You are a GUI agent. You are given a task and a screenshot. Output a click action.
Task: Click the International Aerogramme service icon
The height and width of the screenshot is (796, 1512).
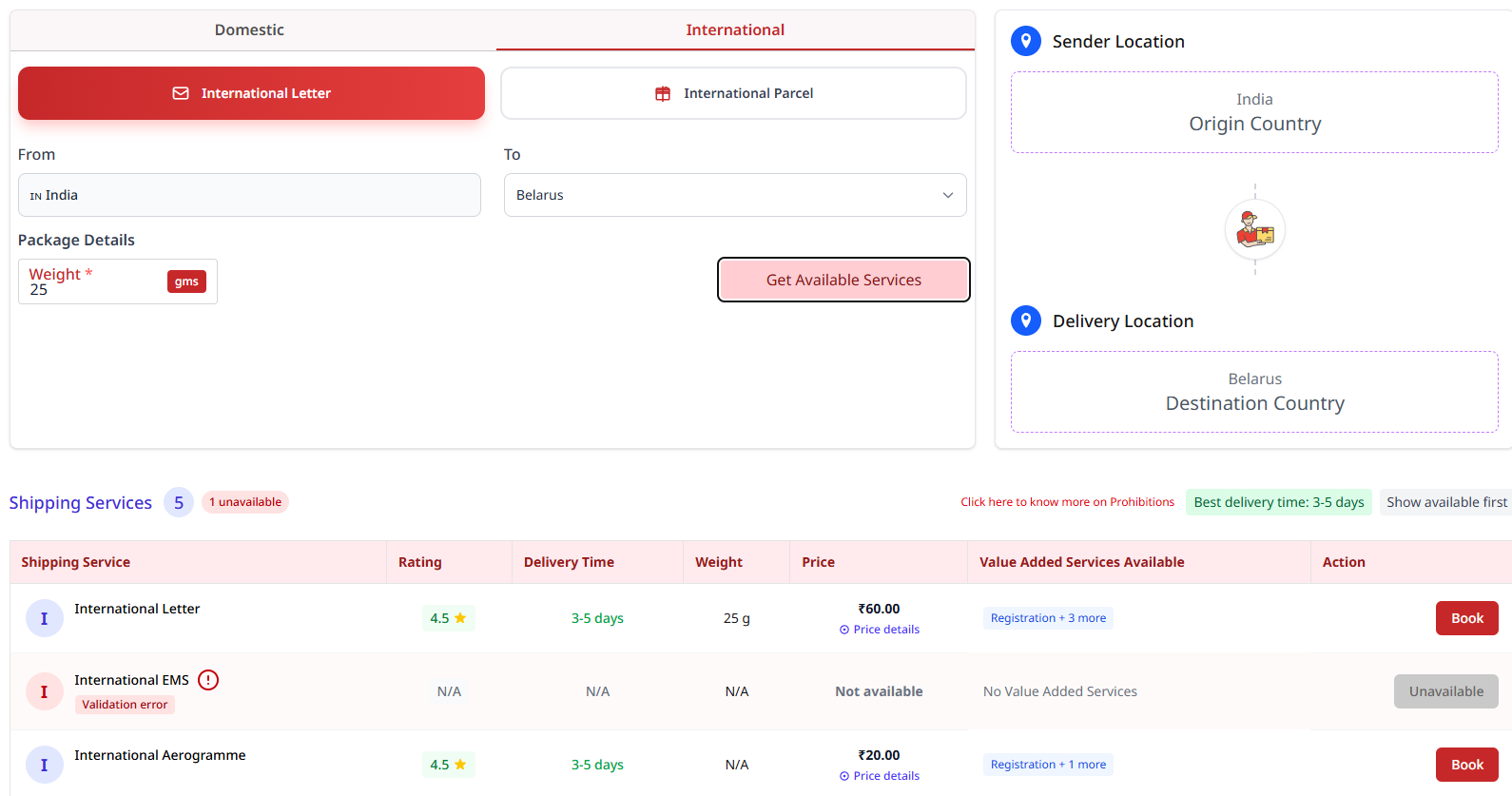pyautogui.click(x=44, y=765)
